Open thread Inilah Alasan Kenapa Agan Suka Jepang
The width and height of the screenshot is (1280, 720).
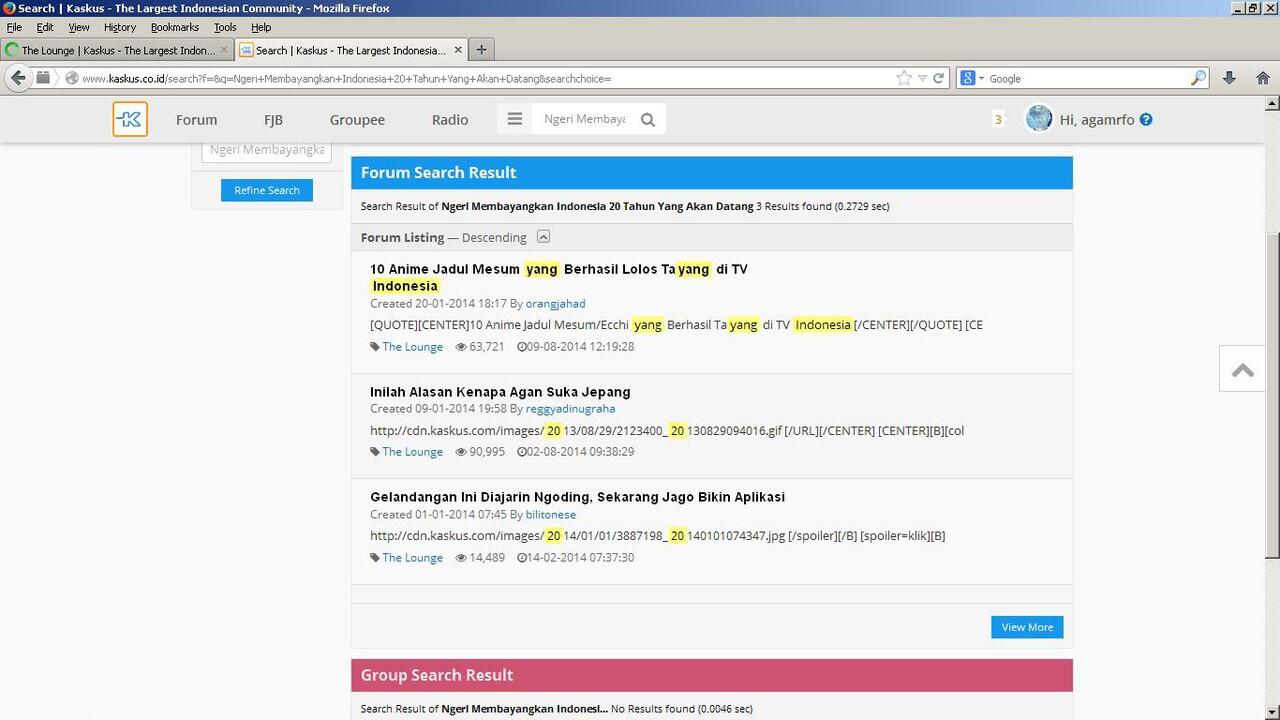[x=500, y=392]
